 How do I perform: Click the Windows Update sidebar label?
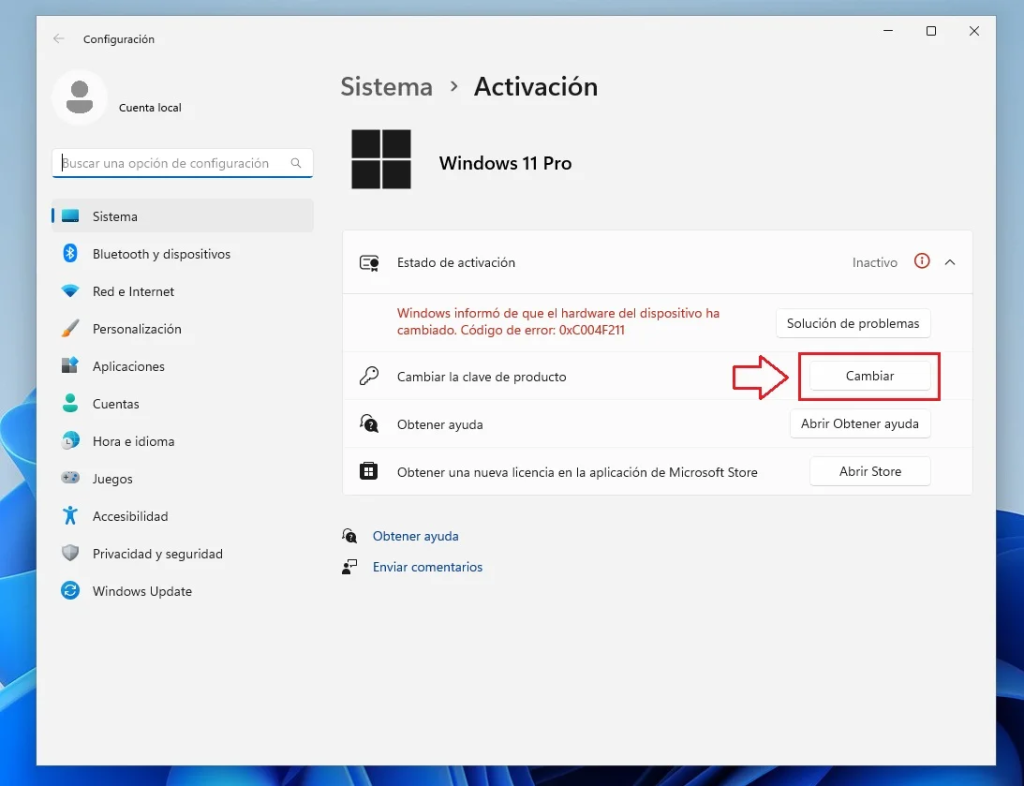(x=142, y=591)
